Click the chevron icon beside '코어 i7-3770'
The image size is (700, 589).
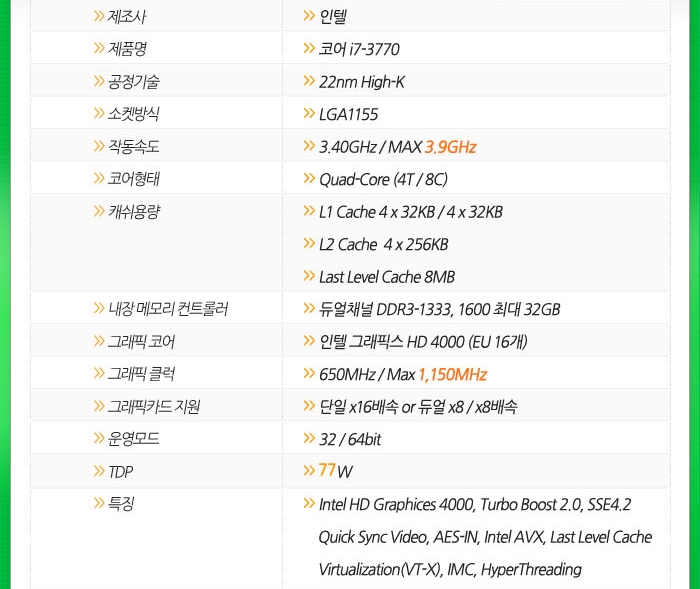309,48
